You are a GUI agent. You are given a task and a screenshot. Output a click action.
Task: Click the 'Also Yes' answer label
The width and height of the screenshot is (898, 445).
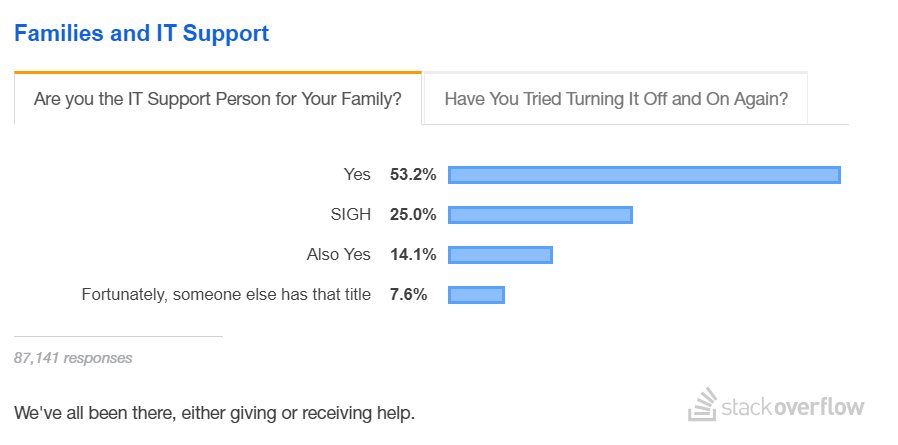(338, 254)
